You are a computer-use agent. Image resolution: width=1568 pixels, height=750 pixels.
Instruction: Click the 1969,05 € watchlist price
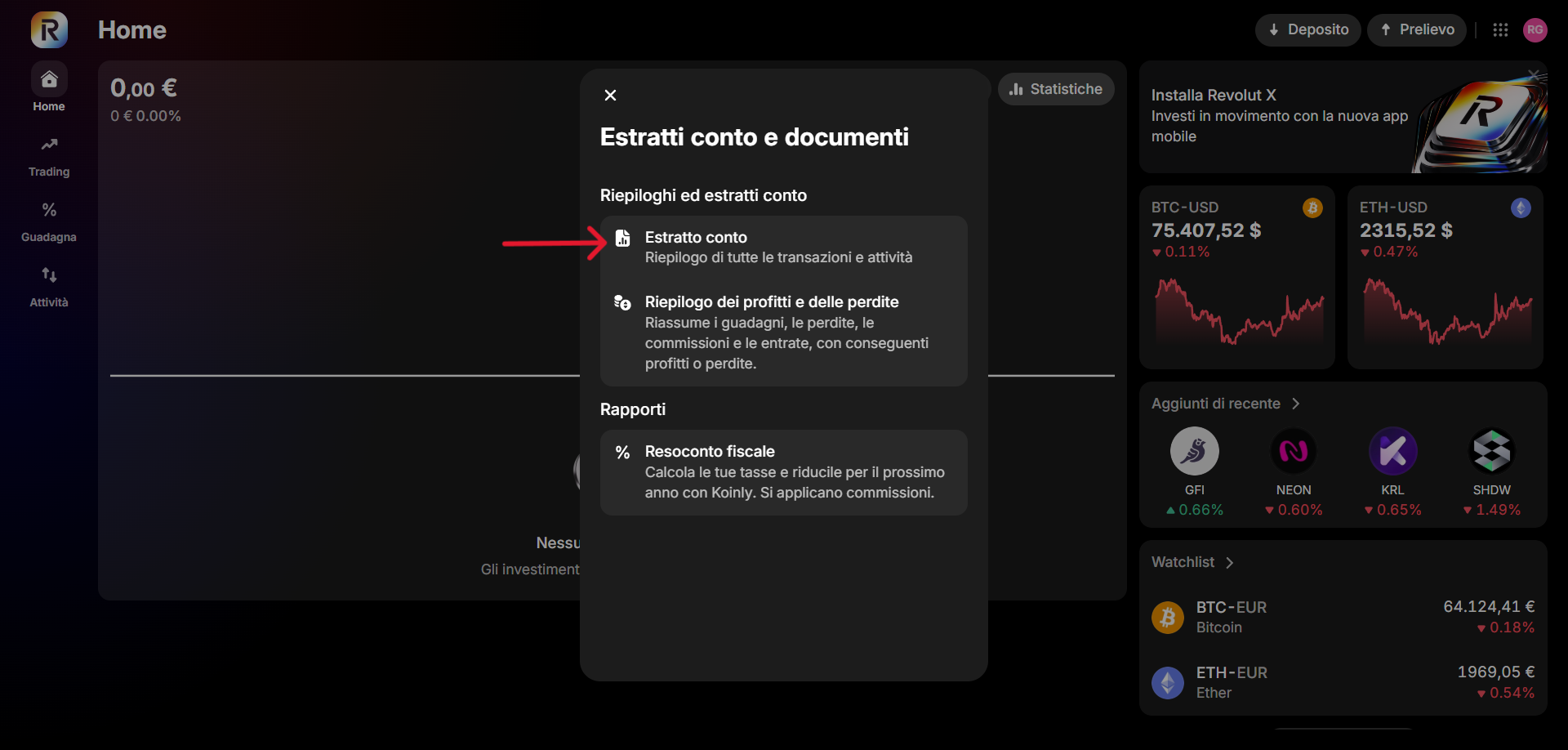[x=1496, y=672]
